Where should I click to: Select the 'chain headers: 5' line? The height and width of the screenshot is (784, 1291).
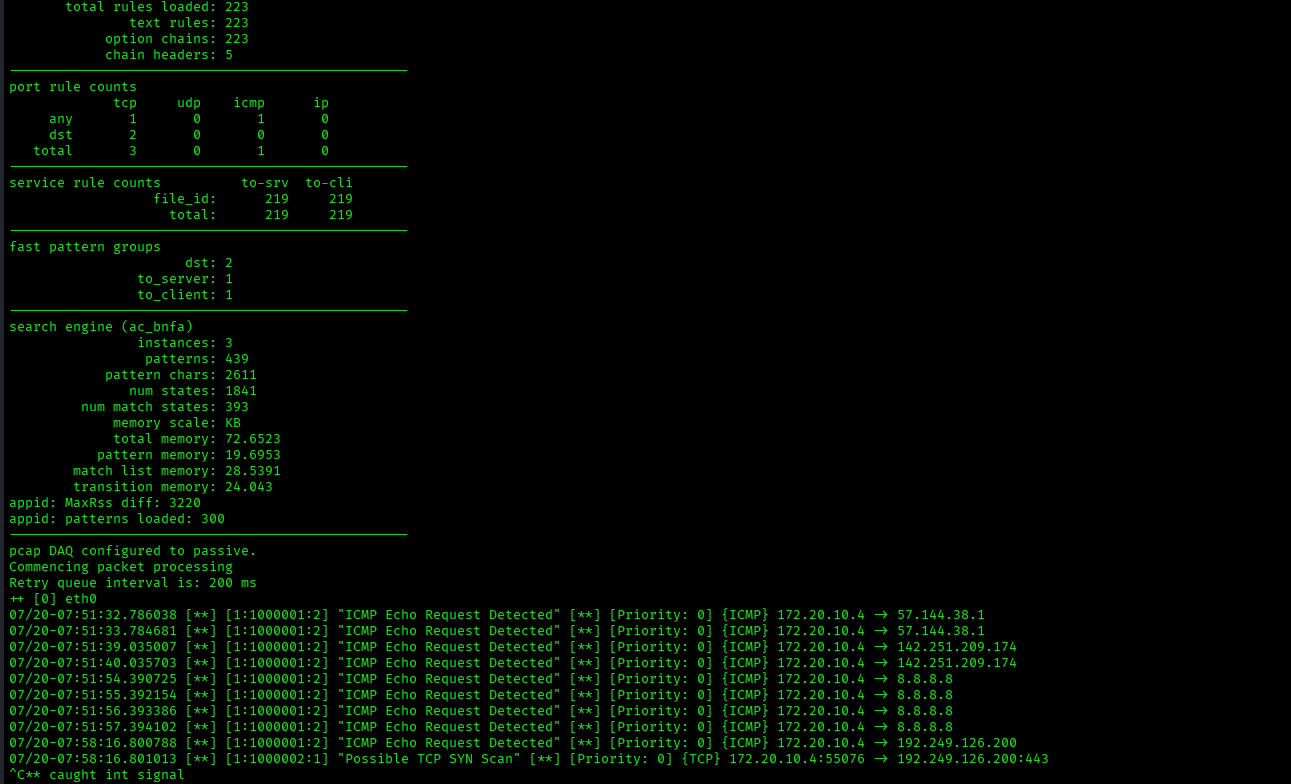click(169, 55)
